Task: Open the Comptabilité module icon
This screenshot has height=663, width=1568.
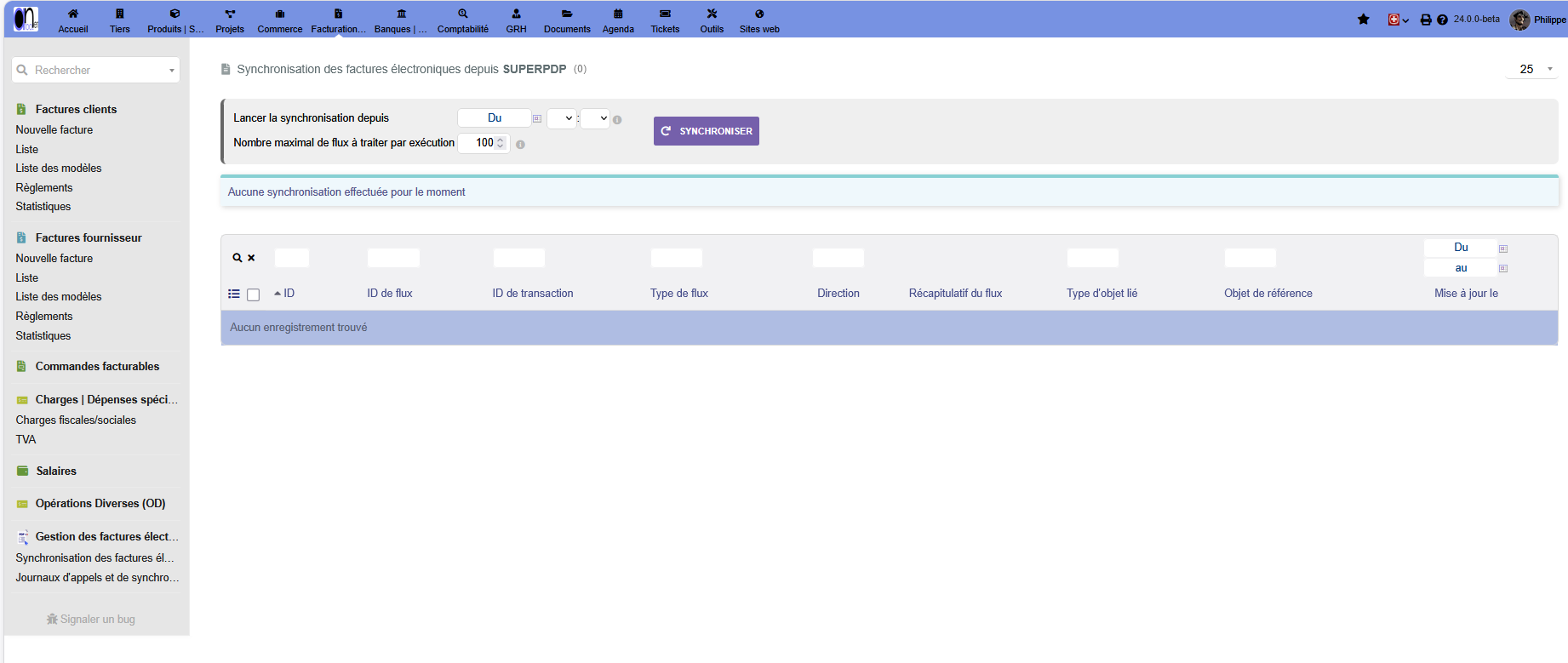Action: [463, 14]
